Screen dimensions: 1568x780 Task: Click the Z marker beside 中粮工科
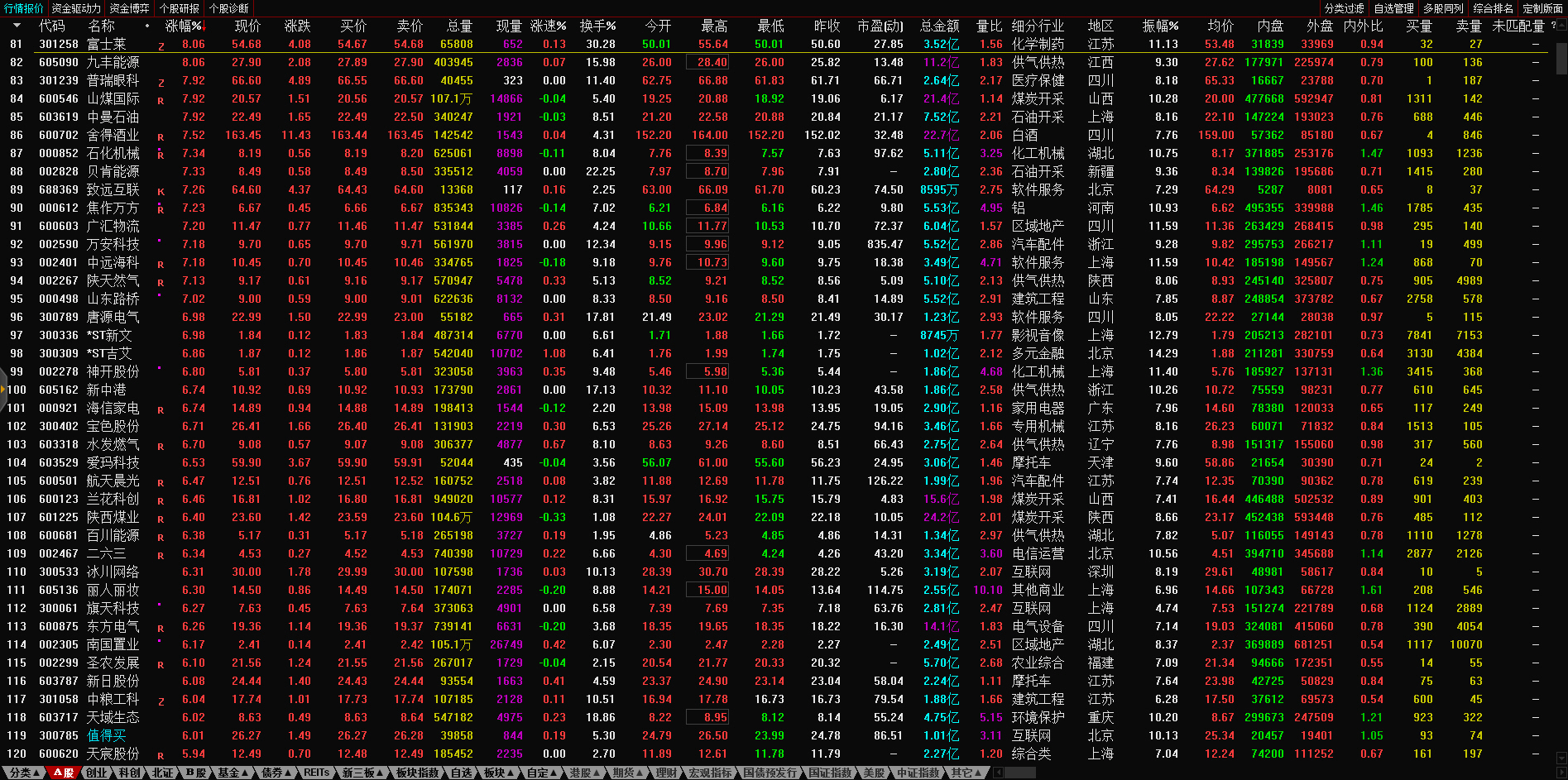(x=161, y=701)
